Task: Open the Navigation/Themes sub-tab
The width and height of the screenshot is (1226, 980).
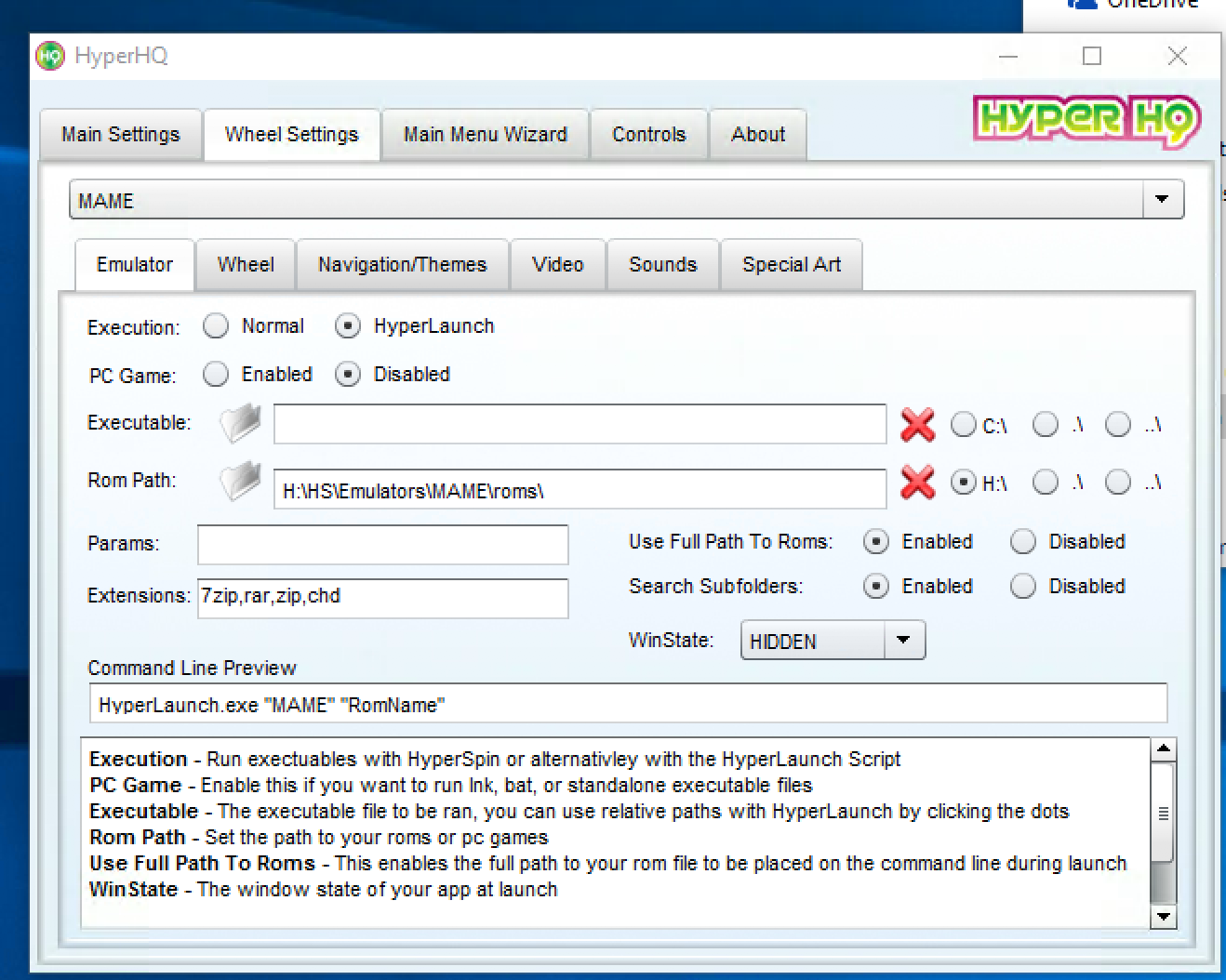Action: pos(403,265)
